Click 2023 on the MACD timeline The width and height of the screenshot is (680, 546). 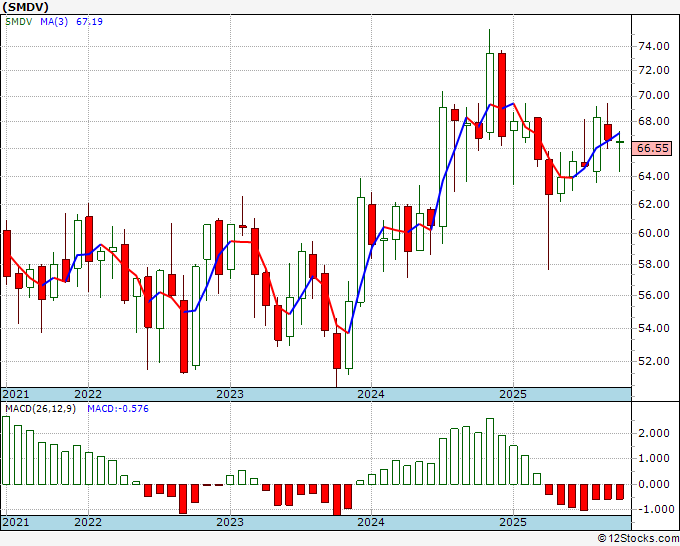click(x=230, y=522)
